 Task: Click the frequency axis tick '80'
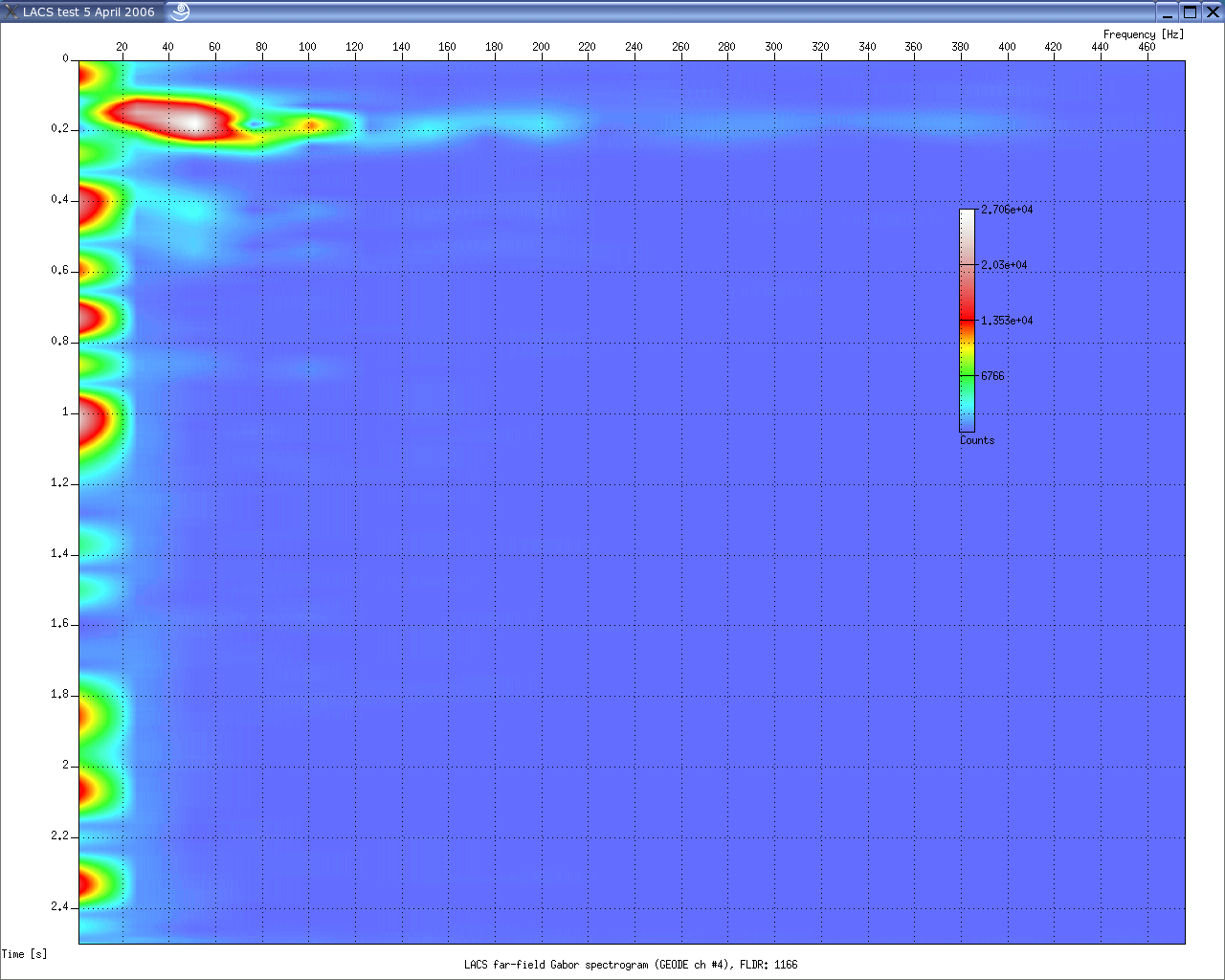tap(261, 47)
